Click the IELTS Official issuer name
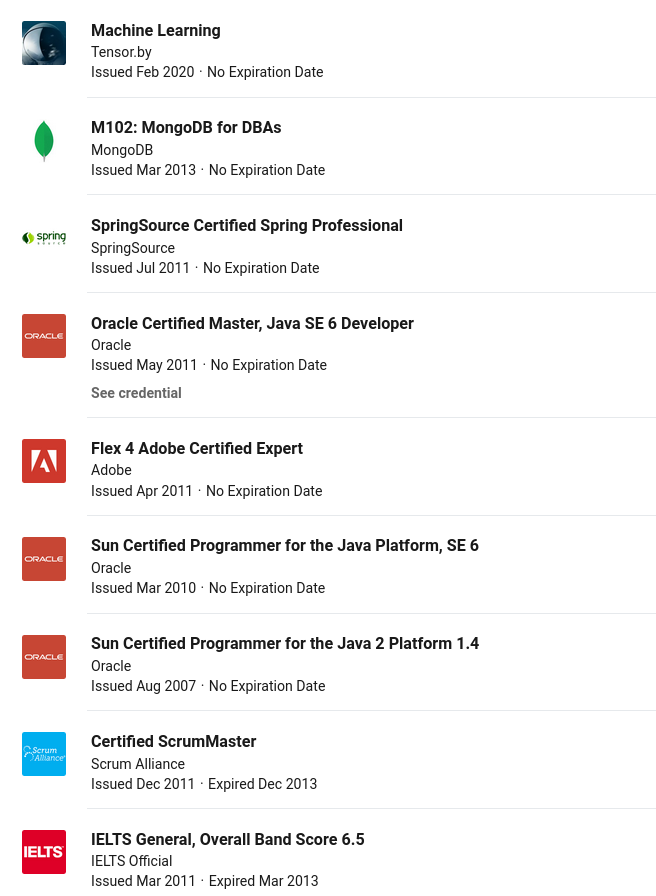This screenshot has height=896, width=656. coord(132,861)
